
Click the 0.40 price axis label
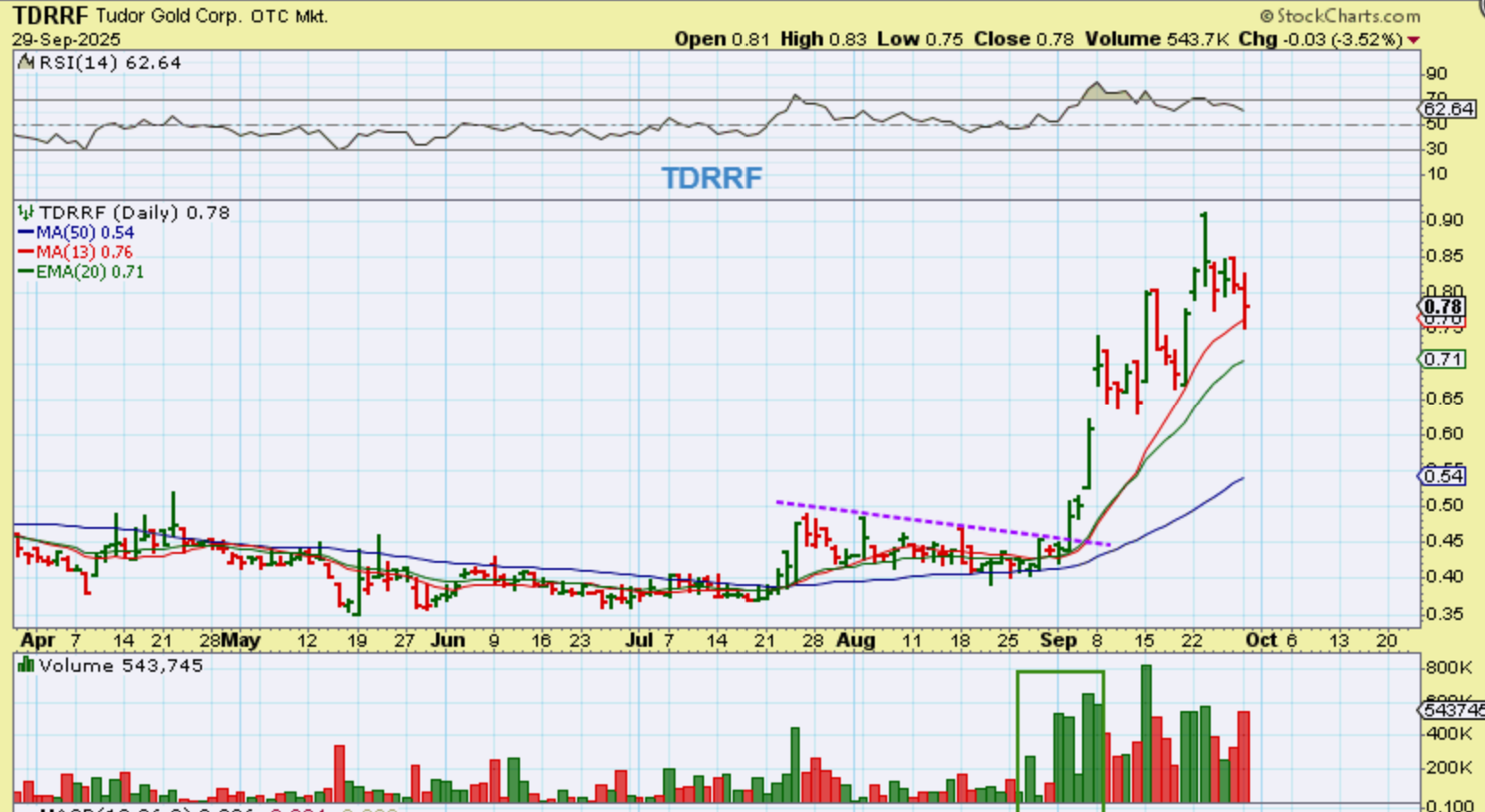point(1445,577)
